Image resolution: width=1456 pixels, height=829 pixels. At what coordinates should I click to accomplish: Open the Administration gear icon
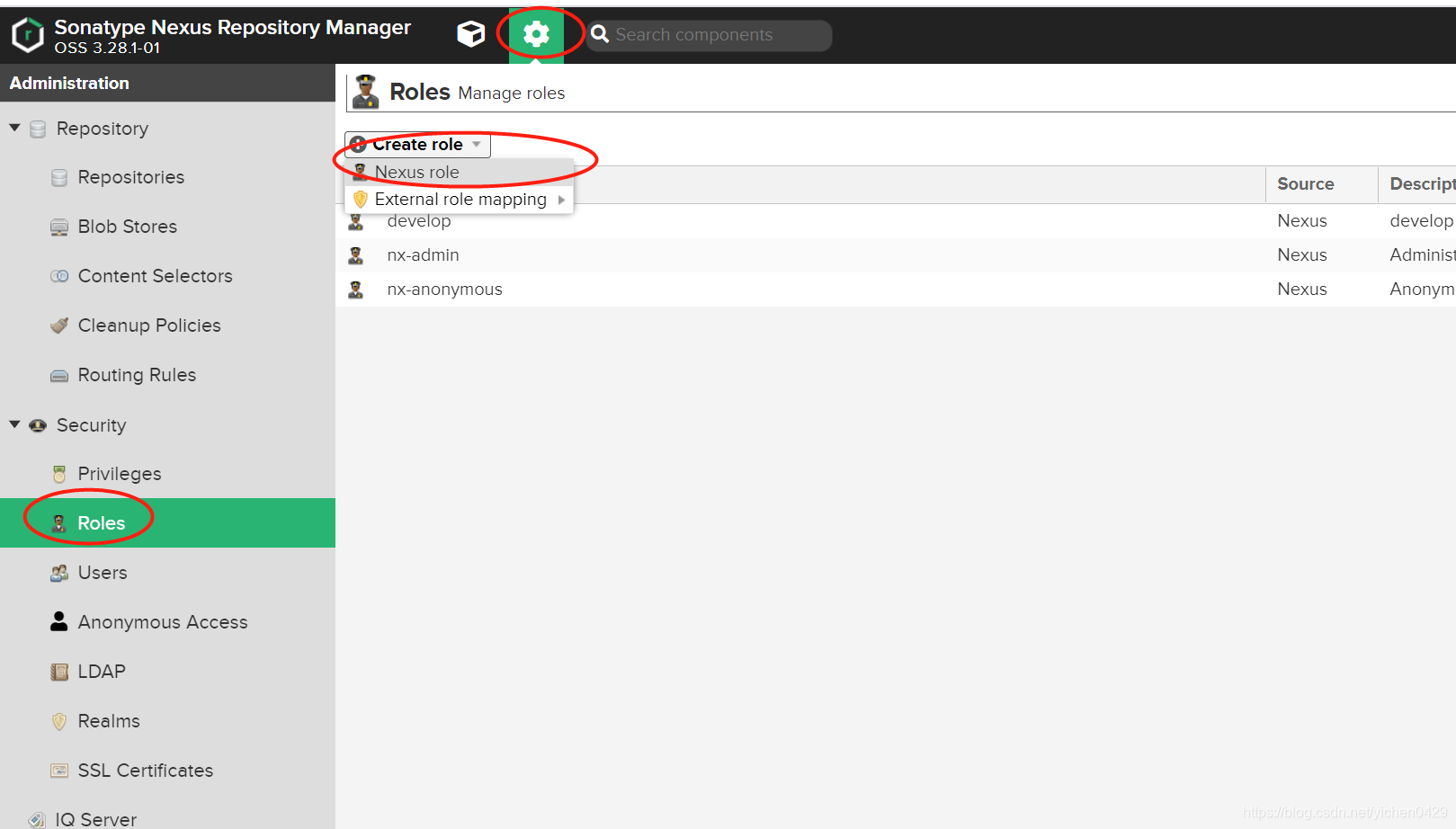coord(536,34)
